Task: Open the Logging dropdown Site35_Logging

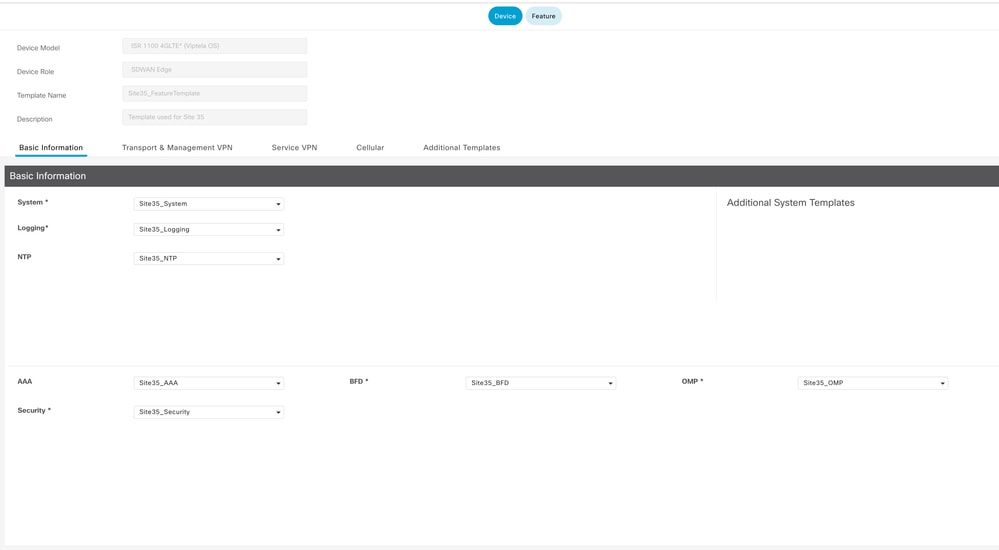Action: coord(208,229)
